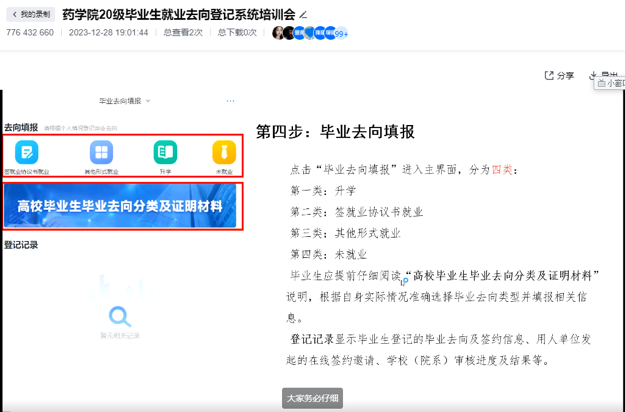Open the 其他形式就业 grid icon

point(101,152)
